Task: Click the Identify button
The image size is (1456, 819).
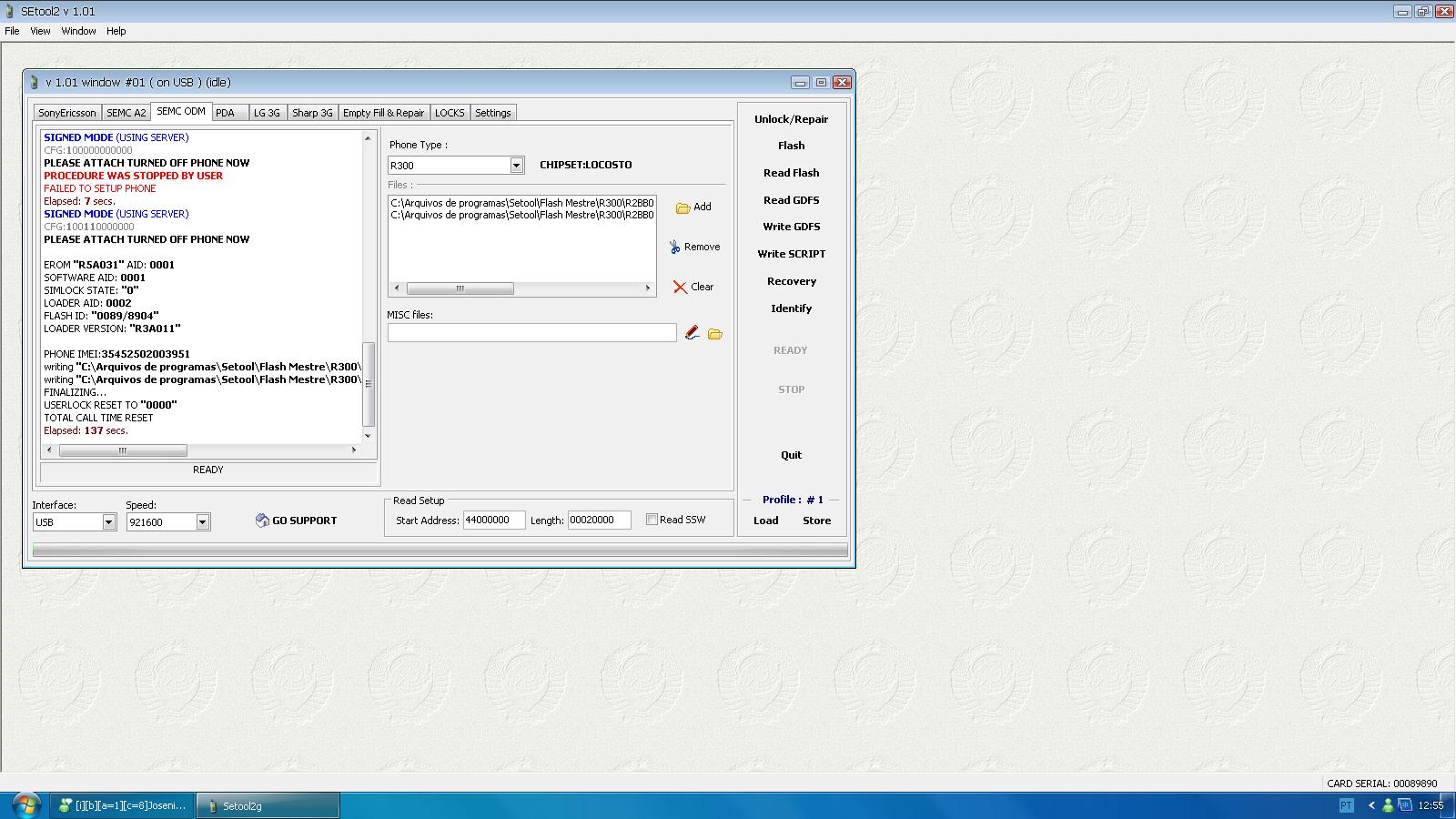Action: tap(792, 308)
